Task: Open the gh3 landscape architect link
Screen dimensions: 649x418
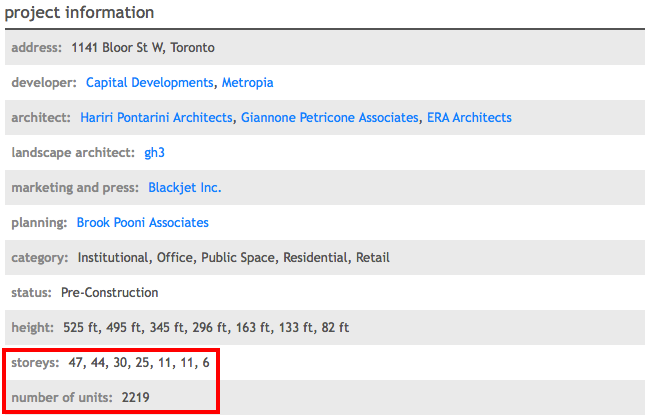Action: pos(154,153)
